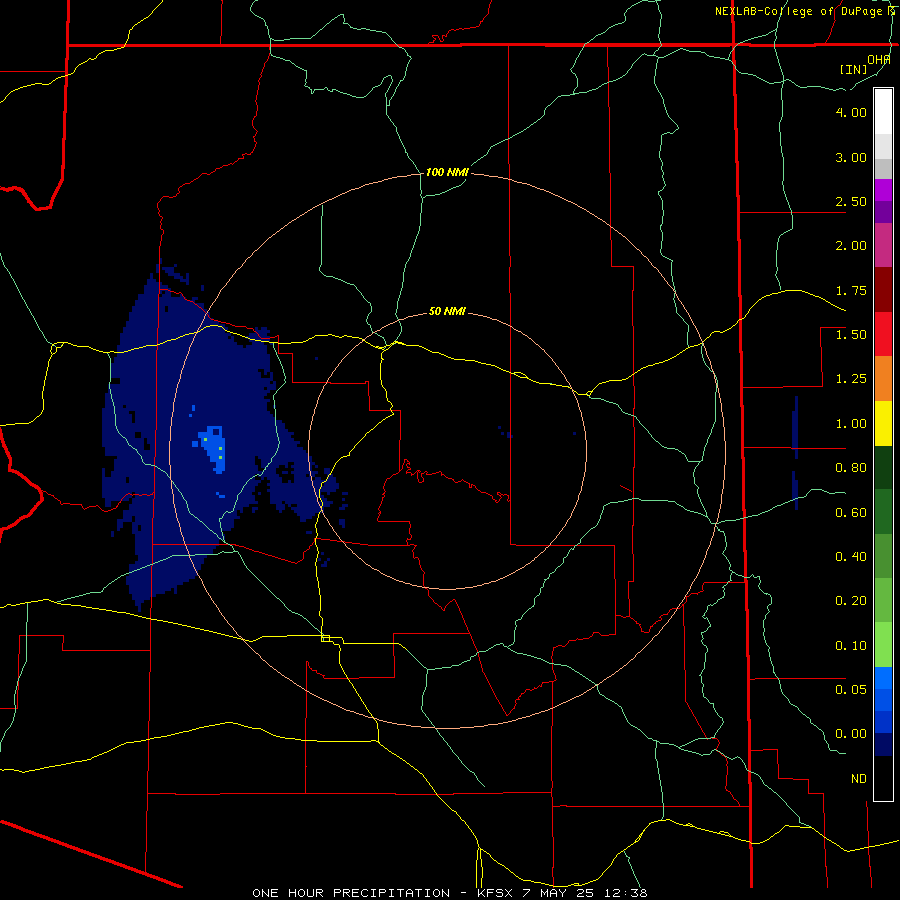The width and height of the screenshot is (900, 900).
Task: Click the '2.00' legend value
Action: [x=851, y=246]
